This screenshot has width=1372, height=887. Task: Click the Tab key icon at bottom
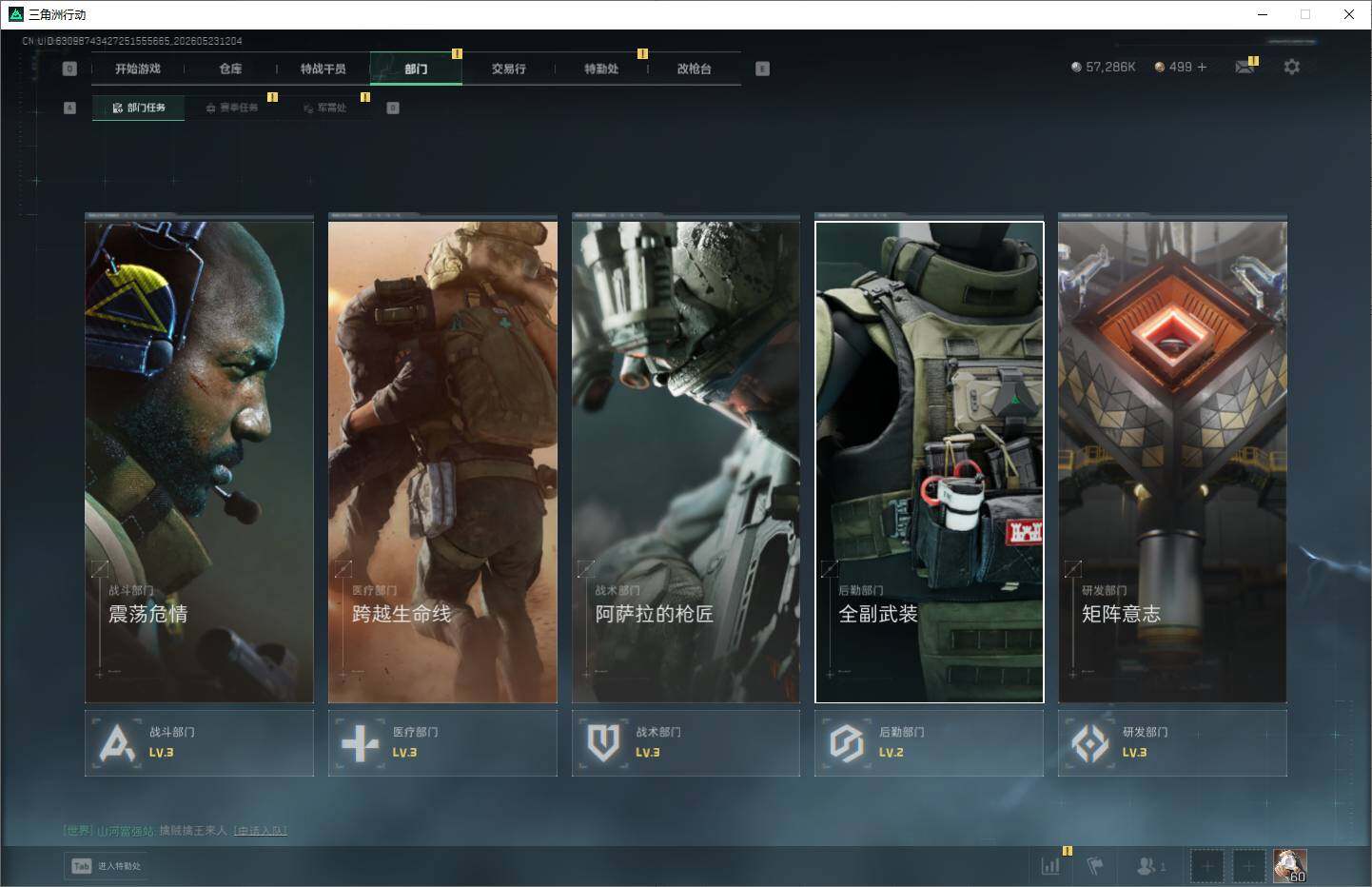click(82, 866)
